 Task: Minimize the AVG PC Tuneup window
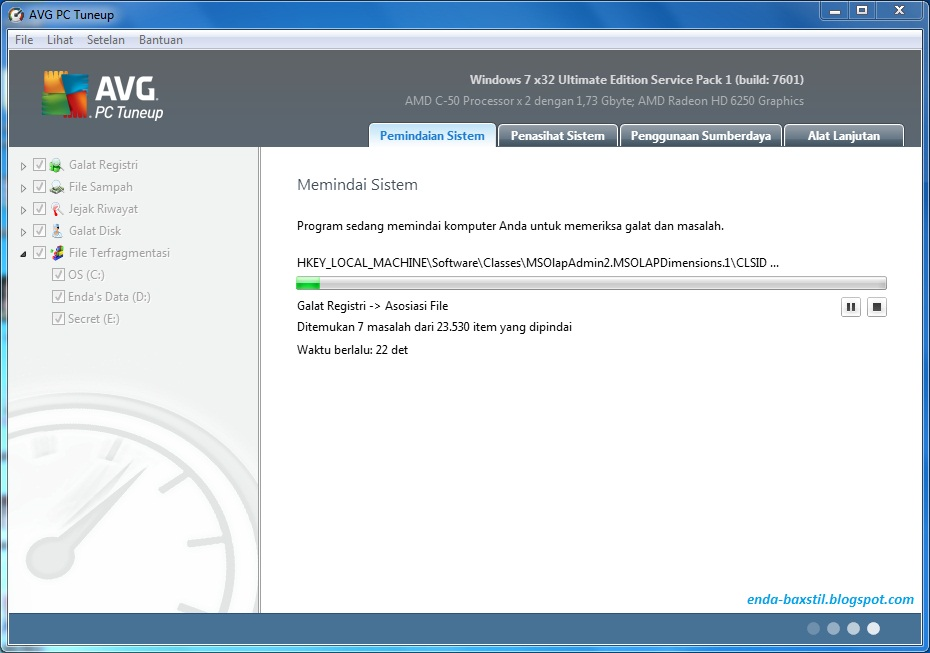click(835, 10)
